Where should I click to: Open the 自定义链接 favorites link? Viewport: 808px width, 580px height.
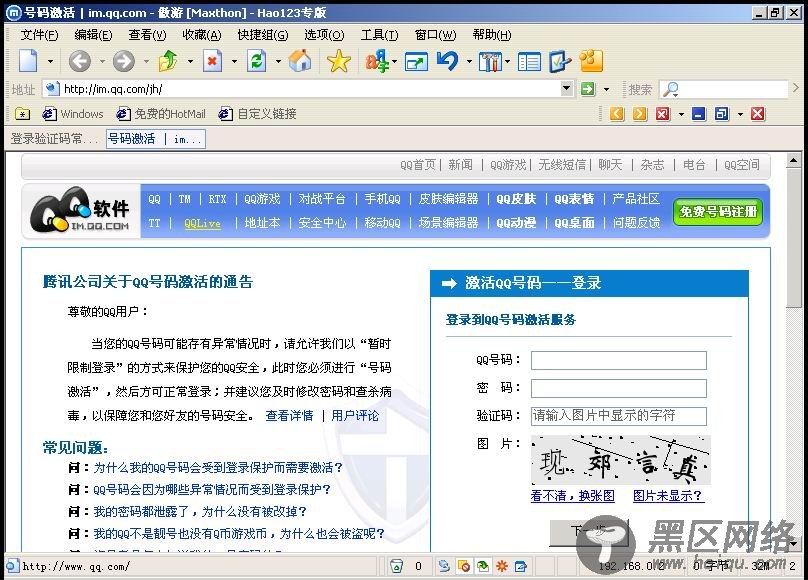pos(258,114)
